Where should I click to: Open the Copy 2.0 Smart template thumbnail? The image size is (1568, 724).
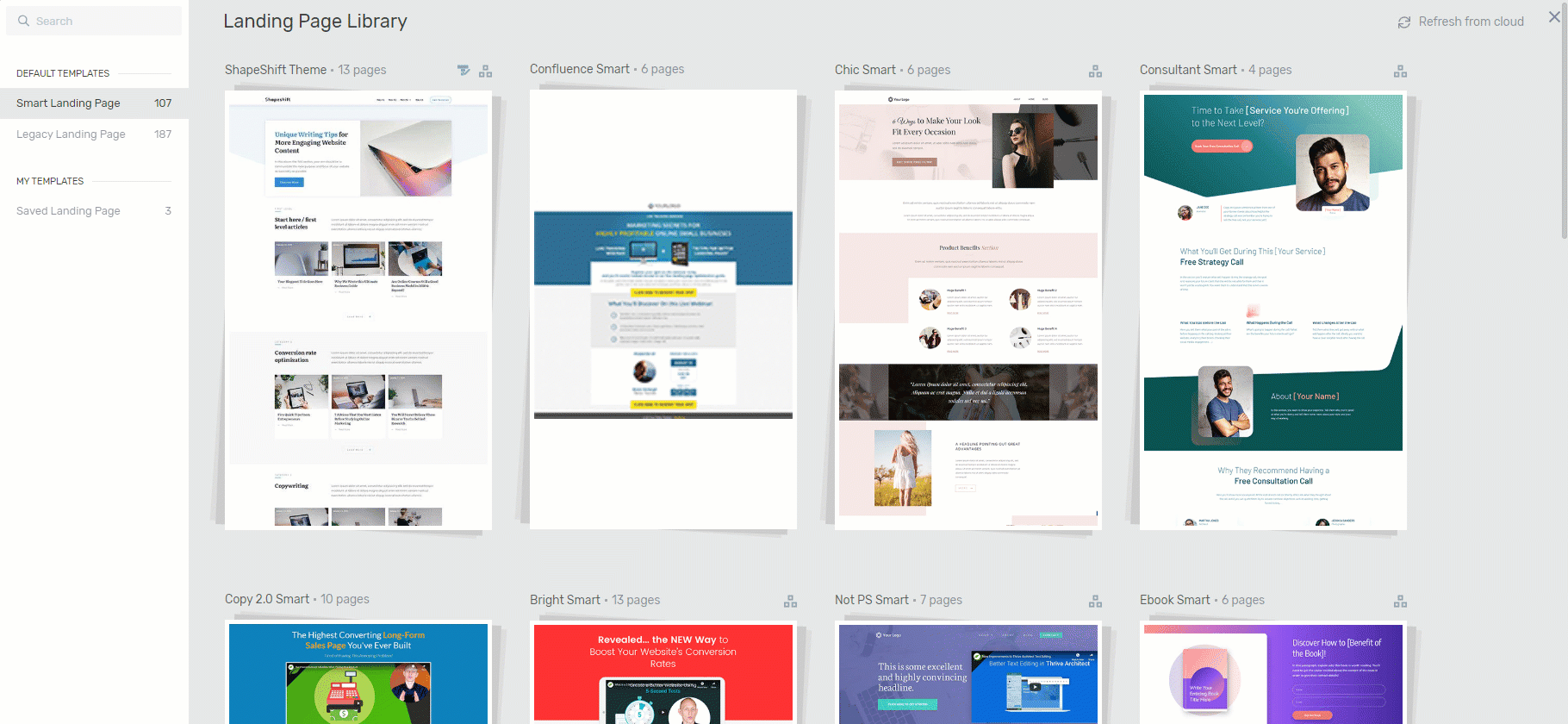(358, 672)
